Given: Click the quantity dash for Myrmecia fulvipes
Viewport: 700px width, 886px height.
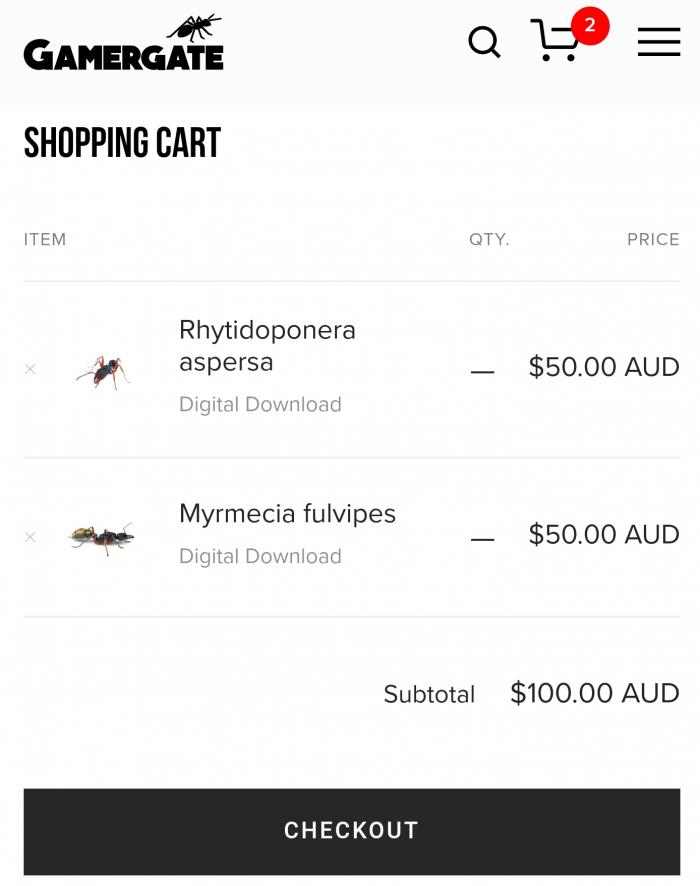Looking at the screenshot, I should 483,539.
